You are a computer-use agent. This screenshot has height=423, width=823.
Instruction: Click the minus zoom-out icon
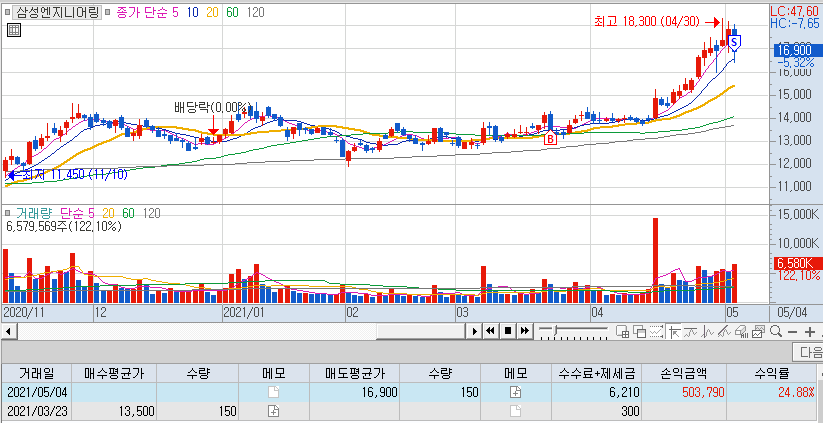click(x=793, y=332)
